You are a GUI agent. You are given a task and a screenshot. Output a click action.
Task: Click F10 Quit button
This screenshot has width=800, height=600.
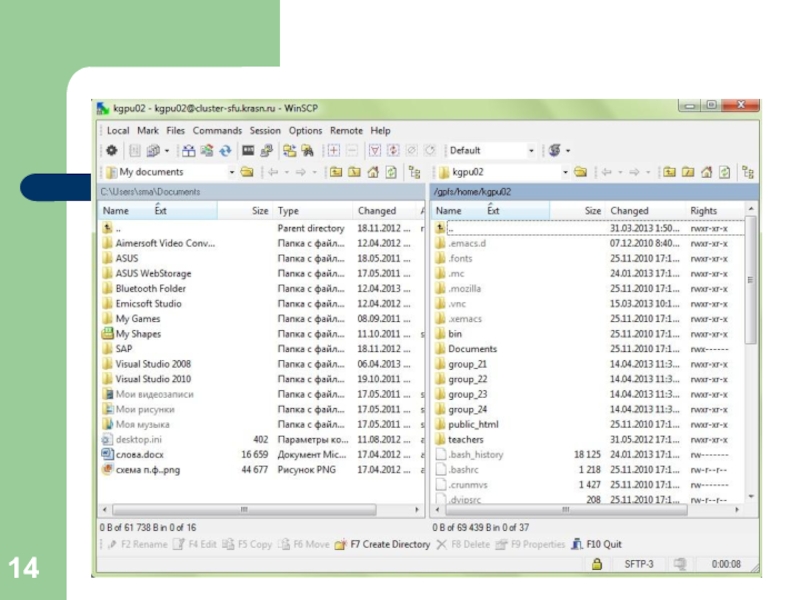point(597,545)
